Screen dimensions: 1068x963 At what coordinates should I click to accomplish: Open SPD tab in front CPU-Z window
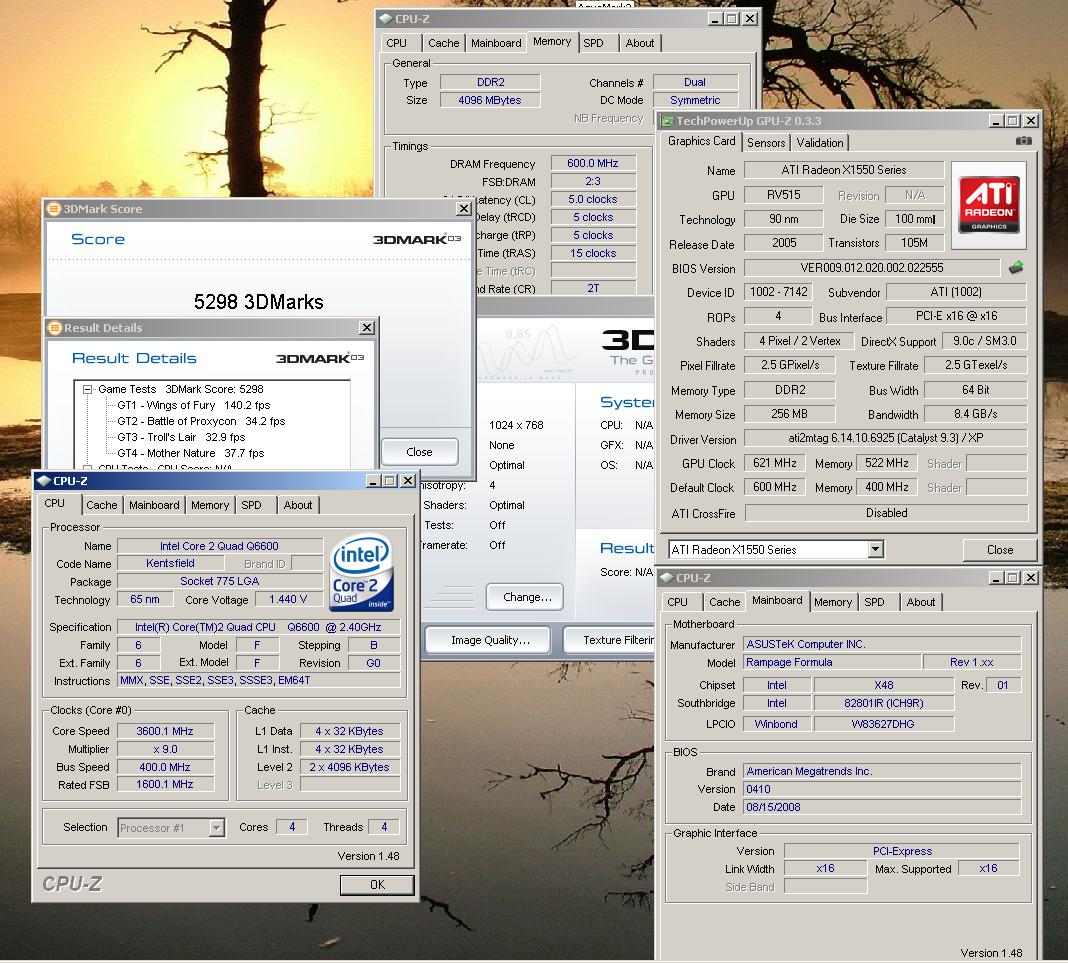tap(251, 505)
